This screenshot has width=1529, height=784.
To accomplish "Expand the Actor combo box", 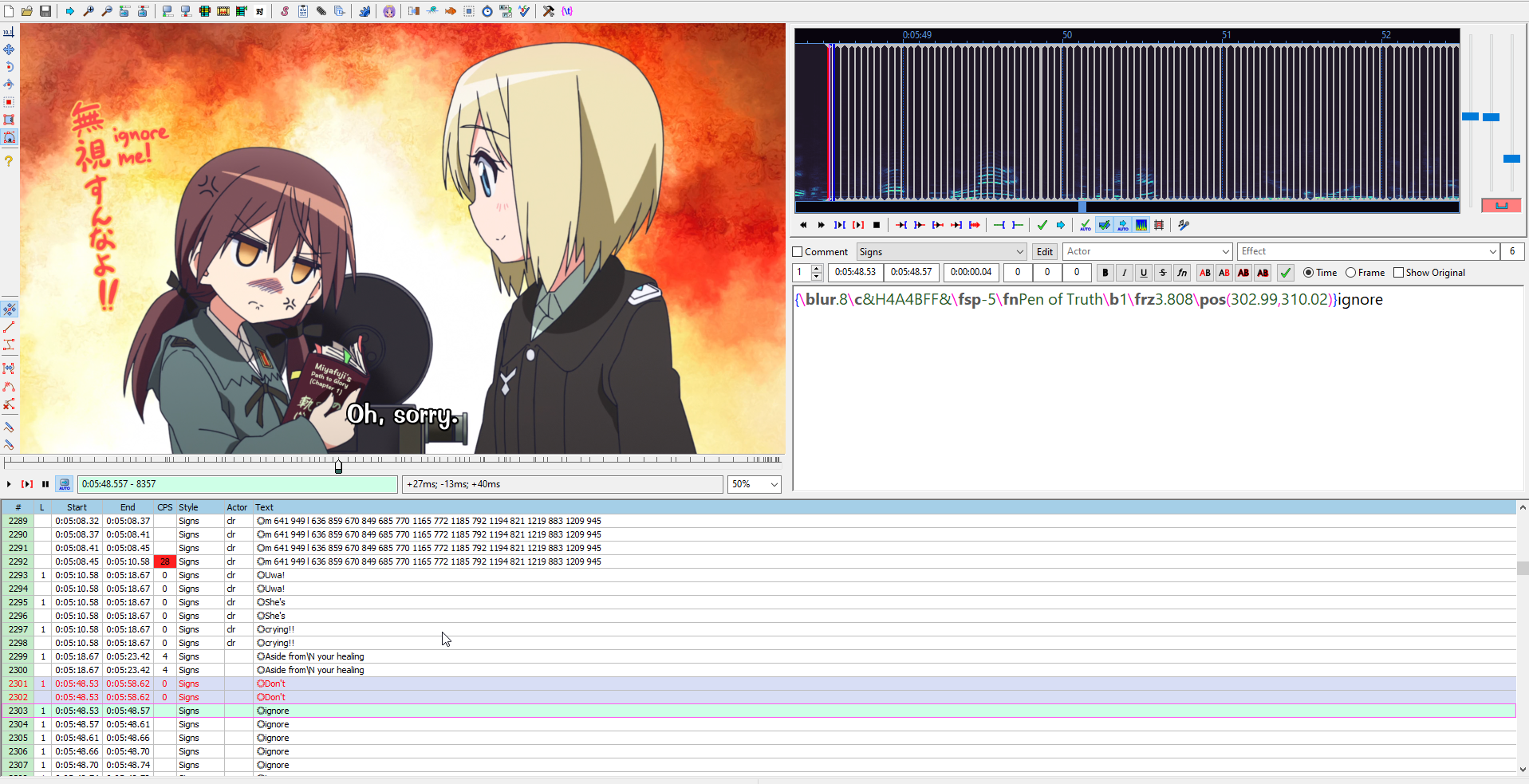I will (x=1226, y=252).
